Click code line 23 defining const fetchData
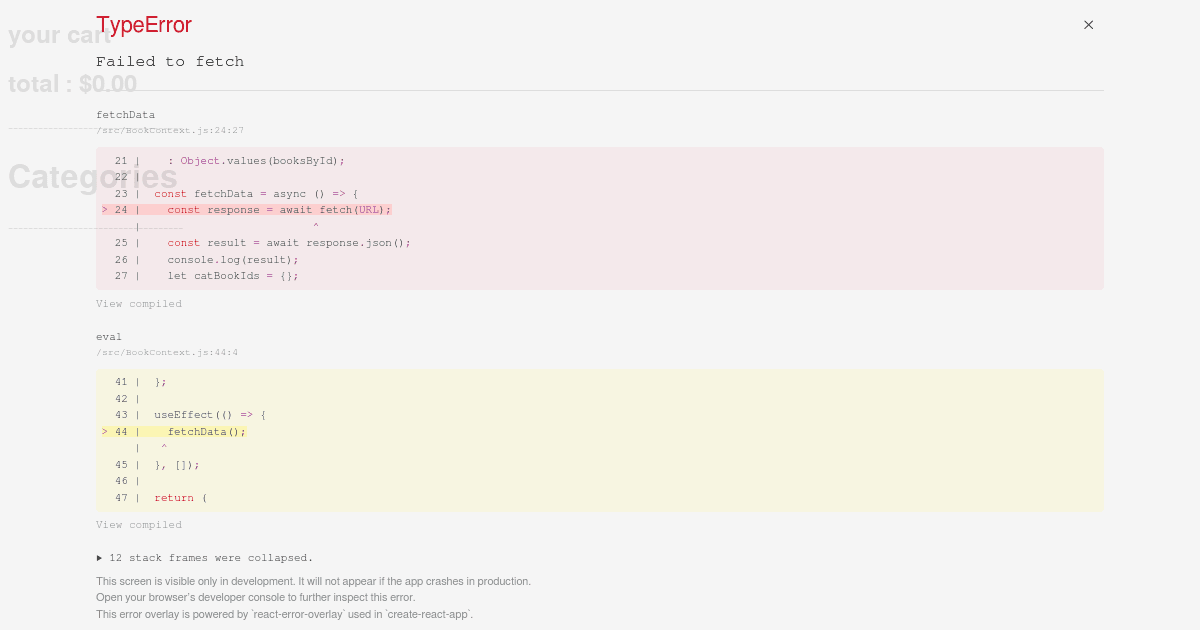This screenshot has height=630, width=1200. [x=255, y=194]
